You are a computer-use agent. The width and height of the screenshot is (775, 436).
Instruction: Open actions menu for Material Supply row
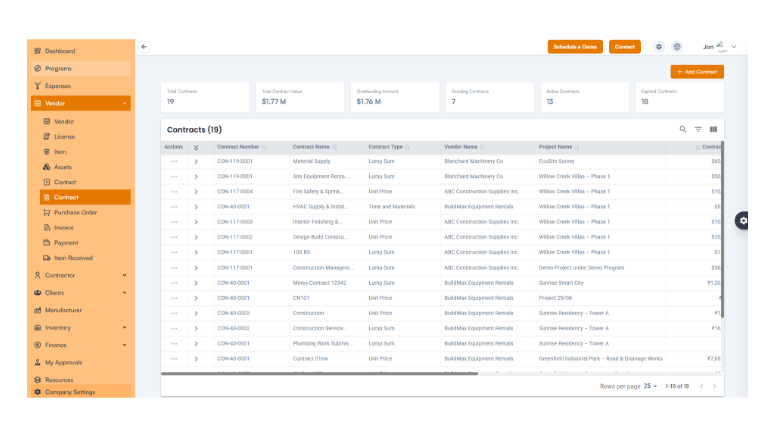click(x=174, y=160)
